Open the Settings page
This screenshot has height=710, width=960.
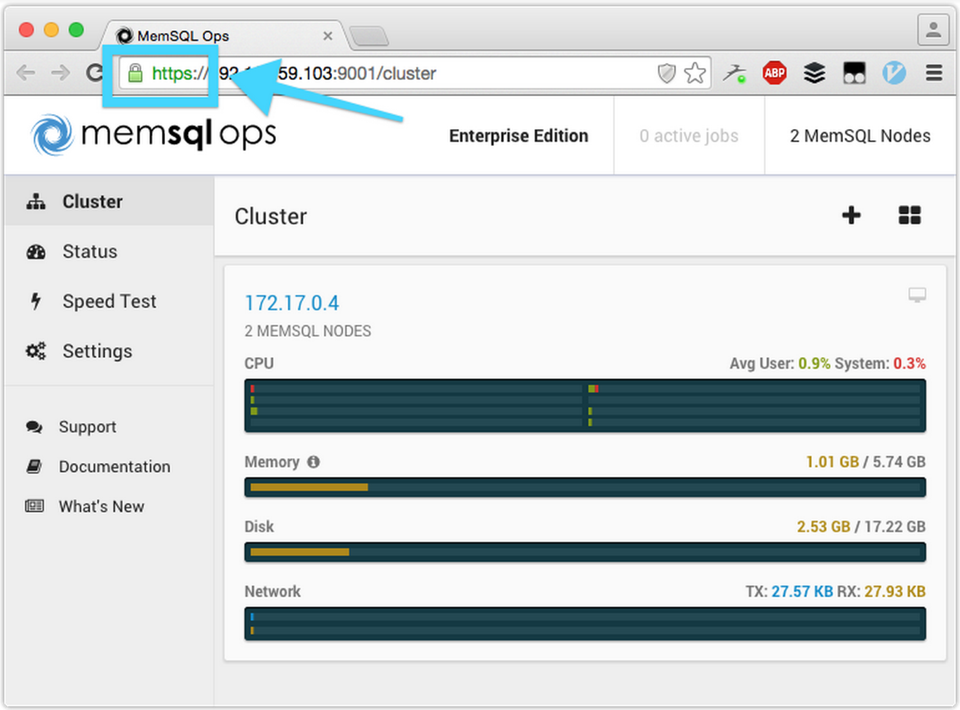pos(97,351)
